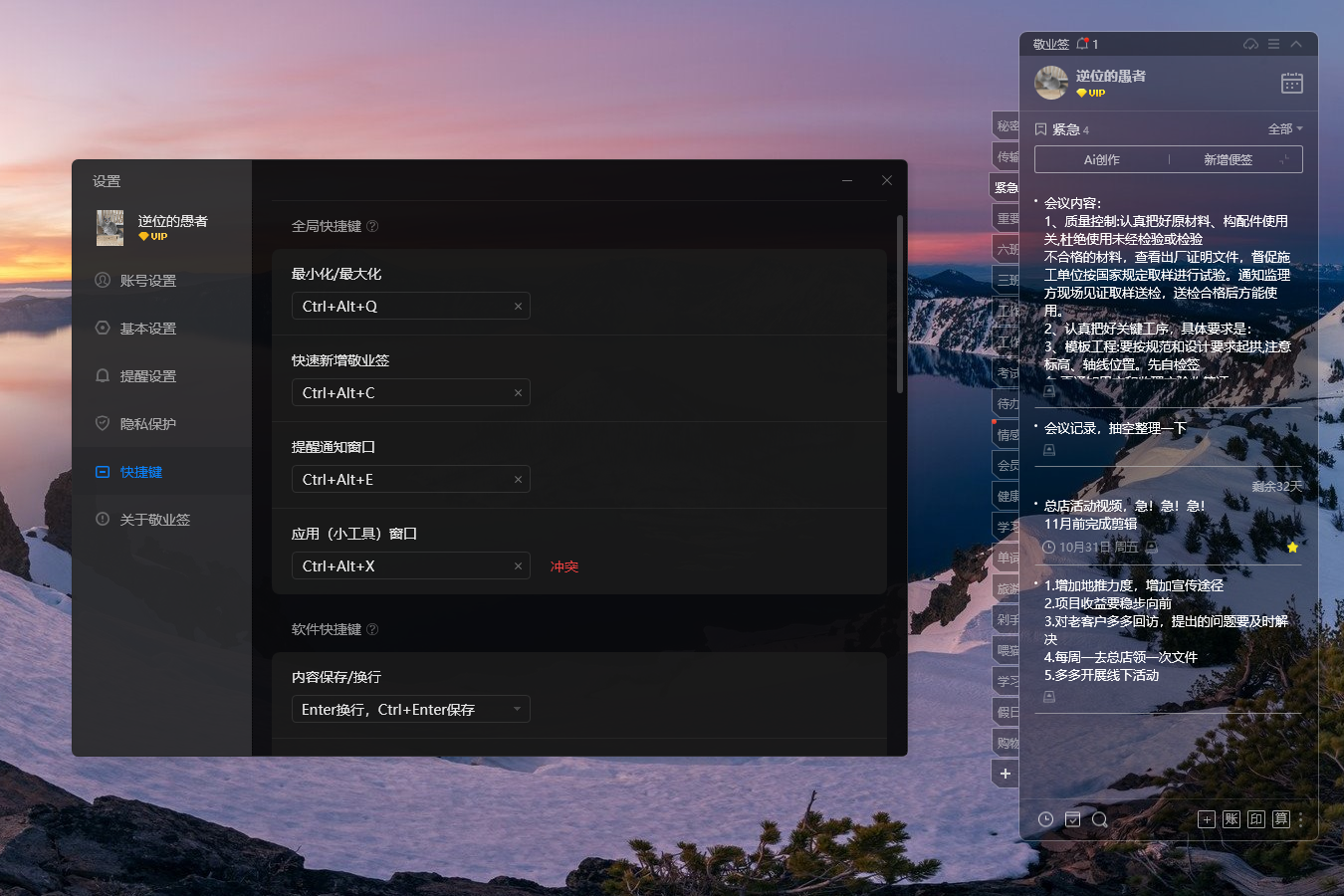1344x896 pixels.
Task: Click the archive icon beside 10月31日 周五
Action: (1152, 548)
